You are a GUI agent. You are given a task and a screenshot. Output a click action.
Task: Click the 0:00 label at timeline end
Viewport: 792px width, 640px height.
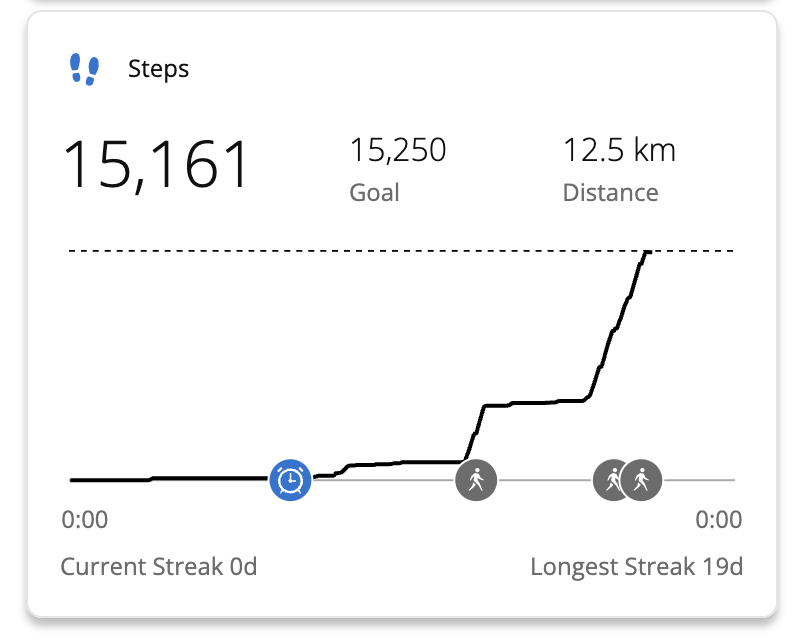[x=719, y=520]
